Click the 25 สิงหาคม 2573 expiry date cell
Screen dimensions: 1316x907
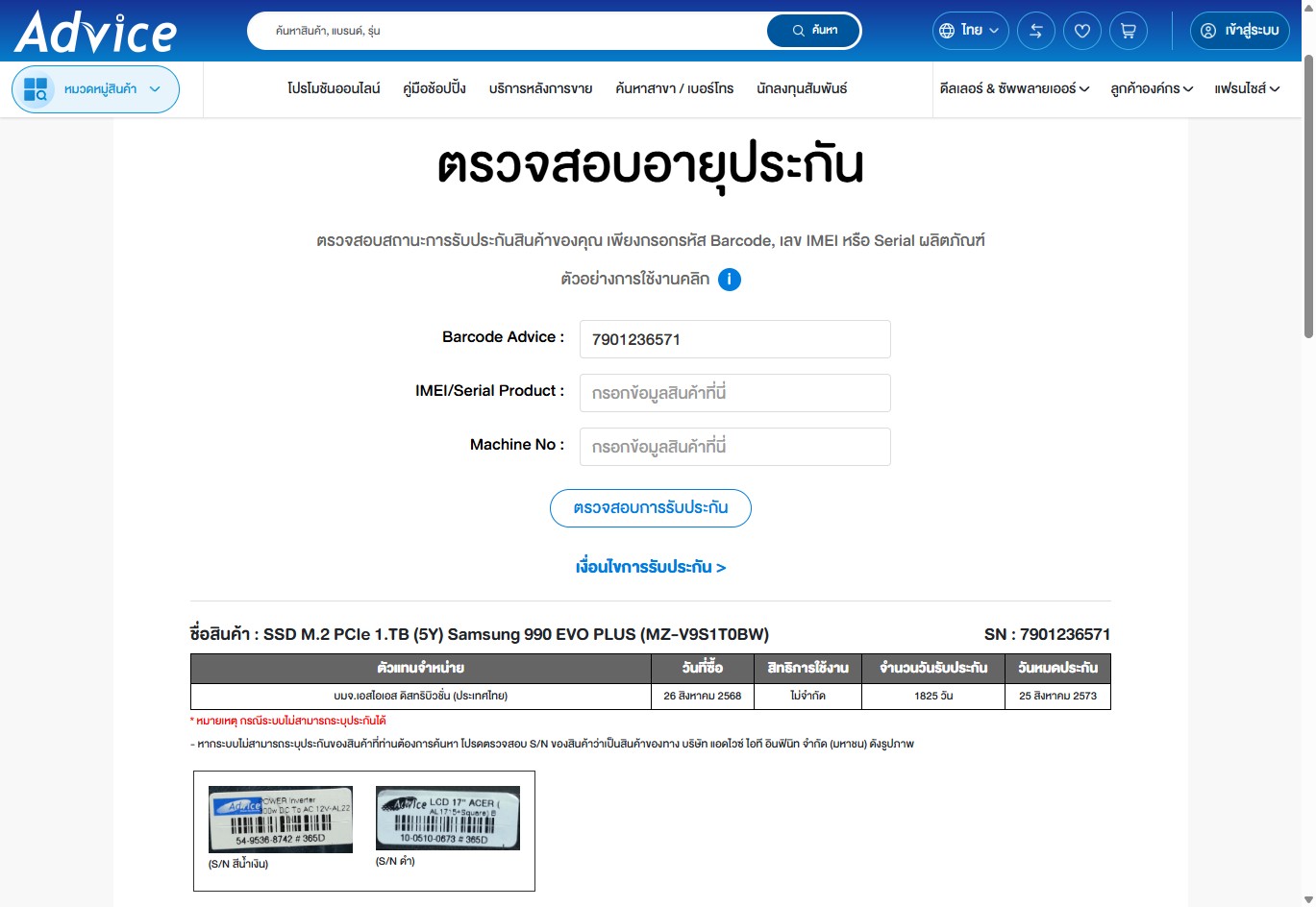[x=1057, y=696]
